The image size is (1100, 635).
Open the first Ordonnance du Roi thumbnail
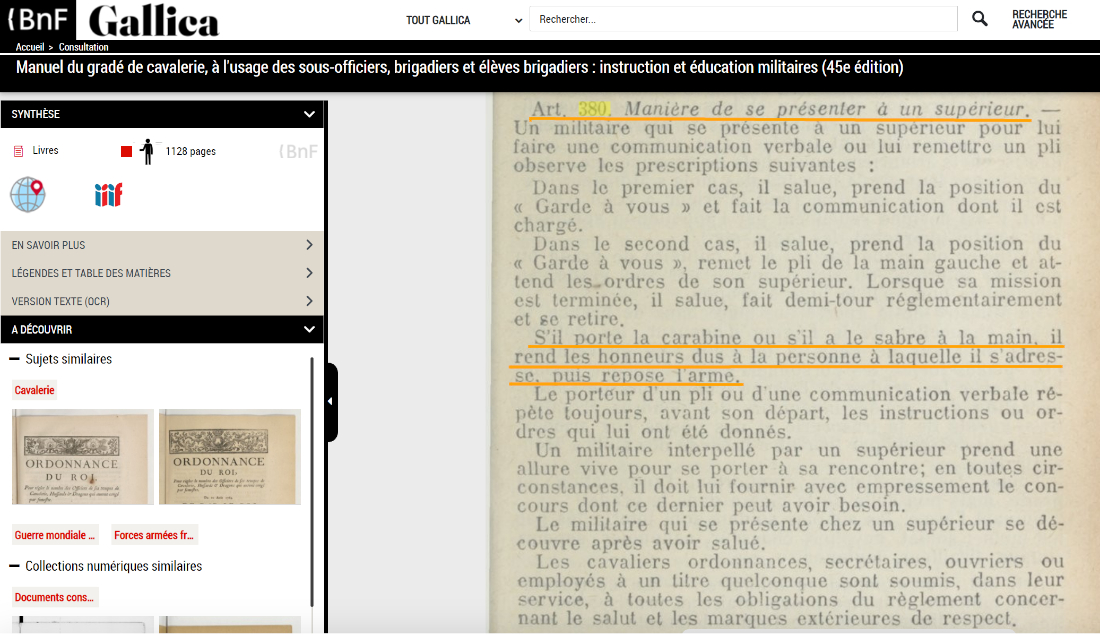pos(83,456)
